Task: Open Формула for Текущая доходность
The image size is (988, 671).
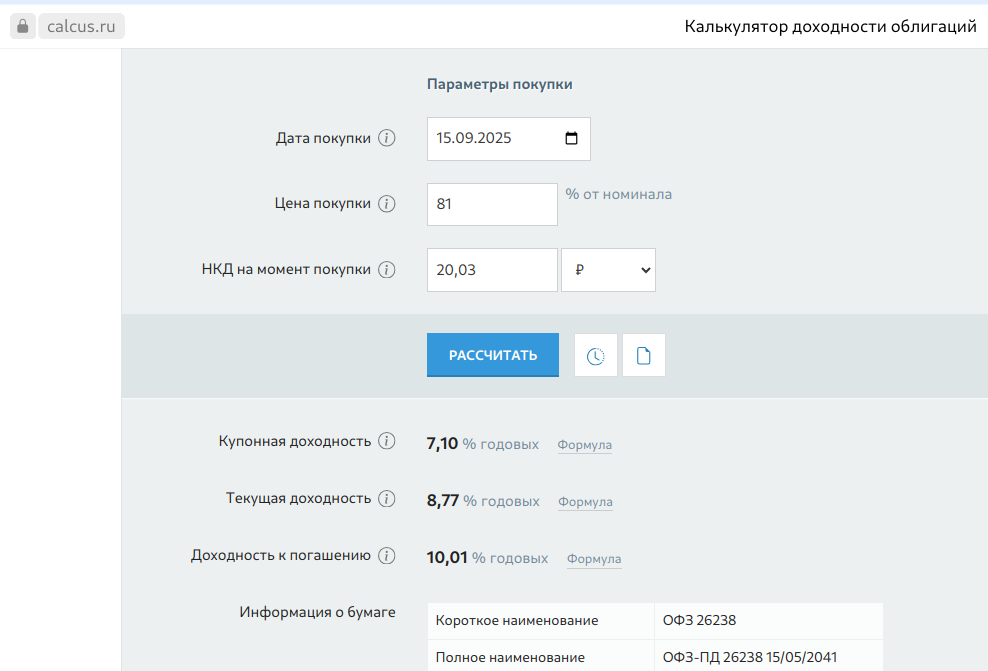Action: pyautogui.click(x=584, y=502)
